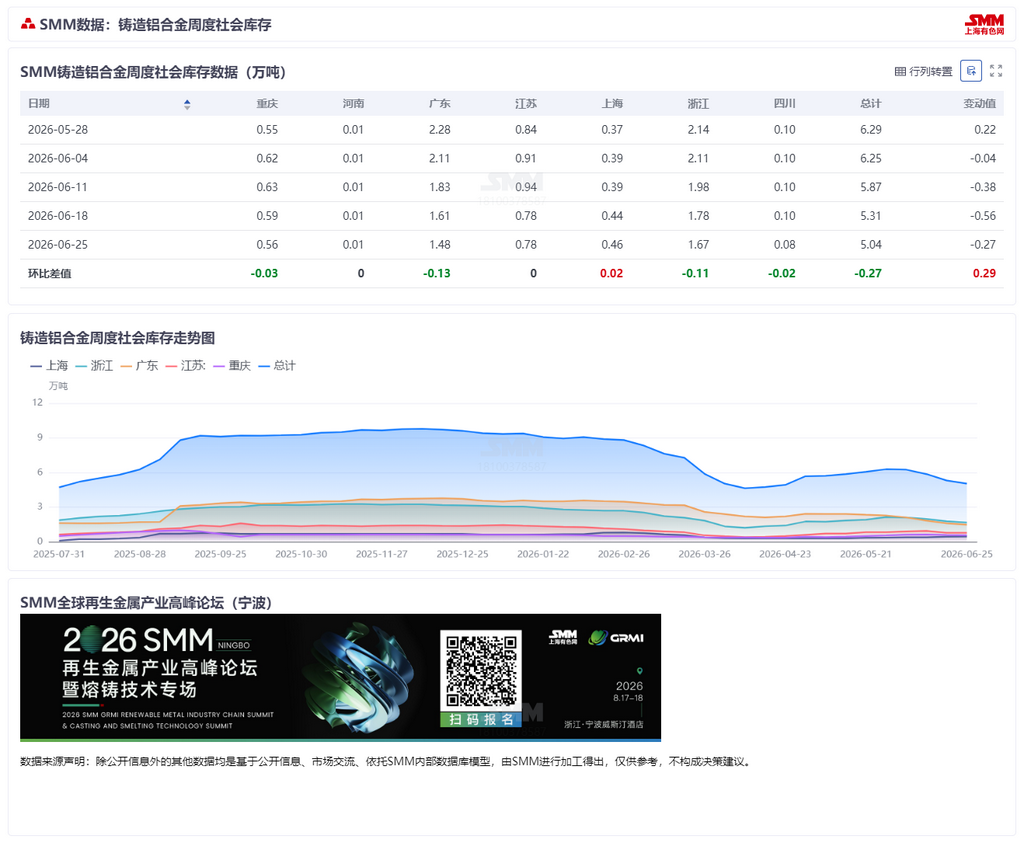This screenshot has height=844, width=1024.
Task: Click the SMM全球再生金属产业高峰论坛 heading
Action: click(x=146, y=602)
